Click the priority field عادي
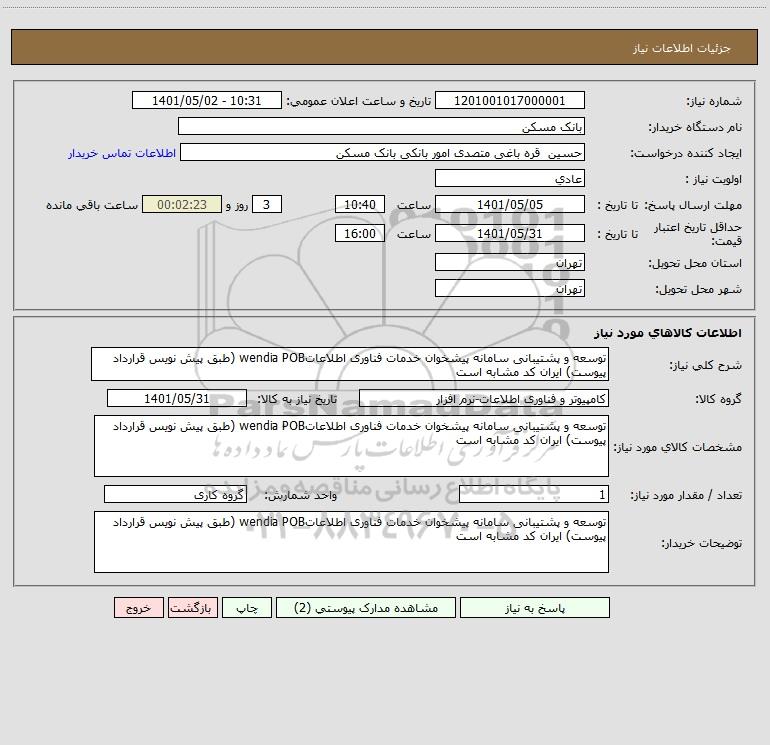770x745 pixels. coord(510,178)
